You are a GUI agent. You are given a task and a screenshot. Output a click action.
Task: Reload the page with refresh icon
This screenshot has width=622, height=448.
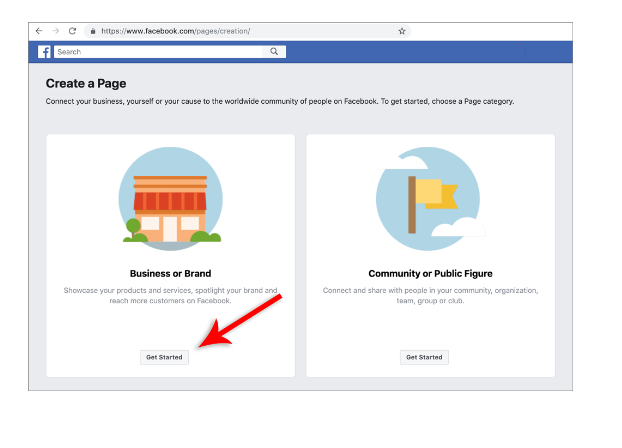(x=72, y=31)
